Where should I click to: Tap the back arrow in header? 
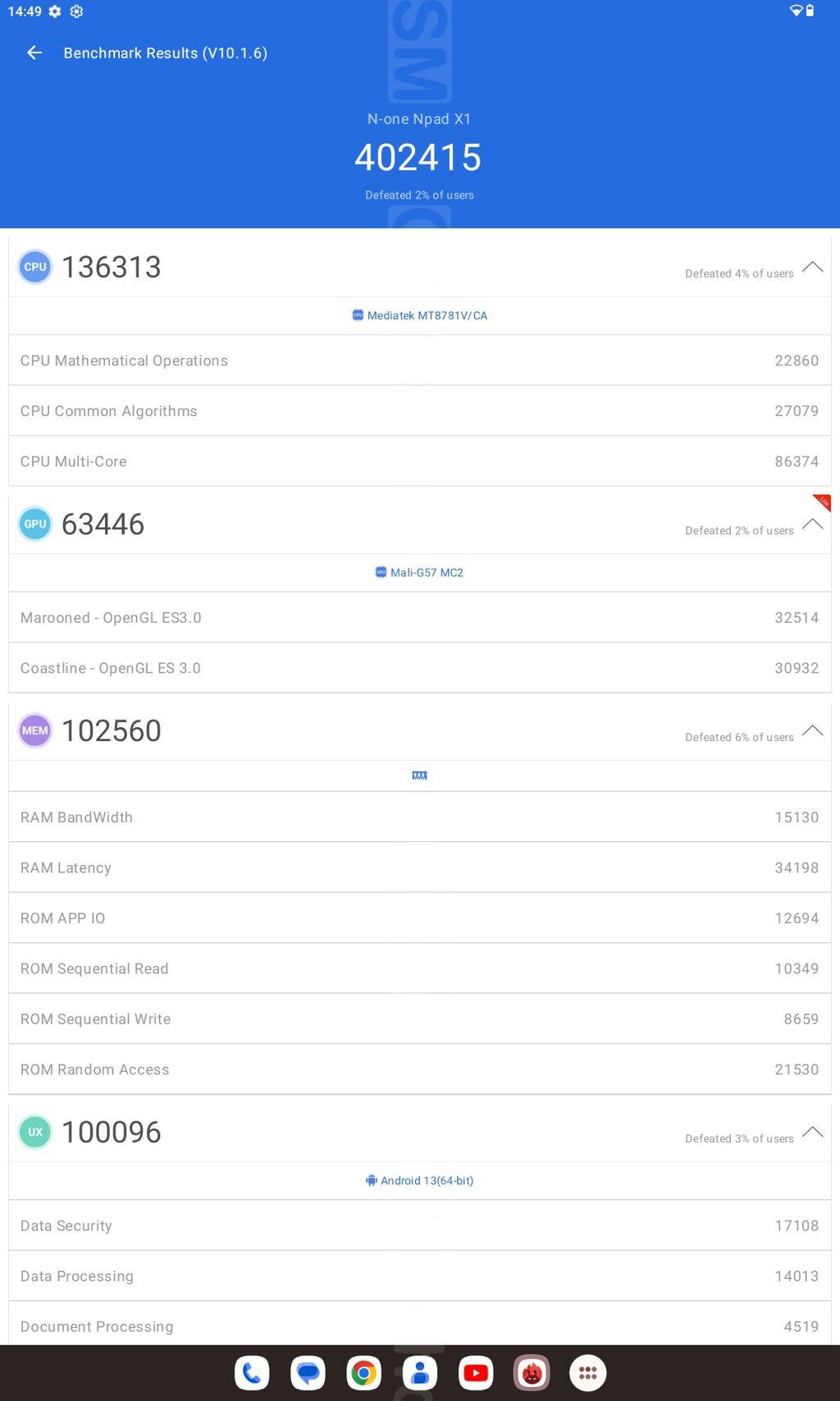(34, 53)
